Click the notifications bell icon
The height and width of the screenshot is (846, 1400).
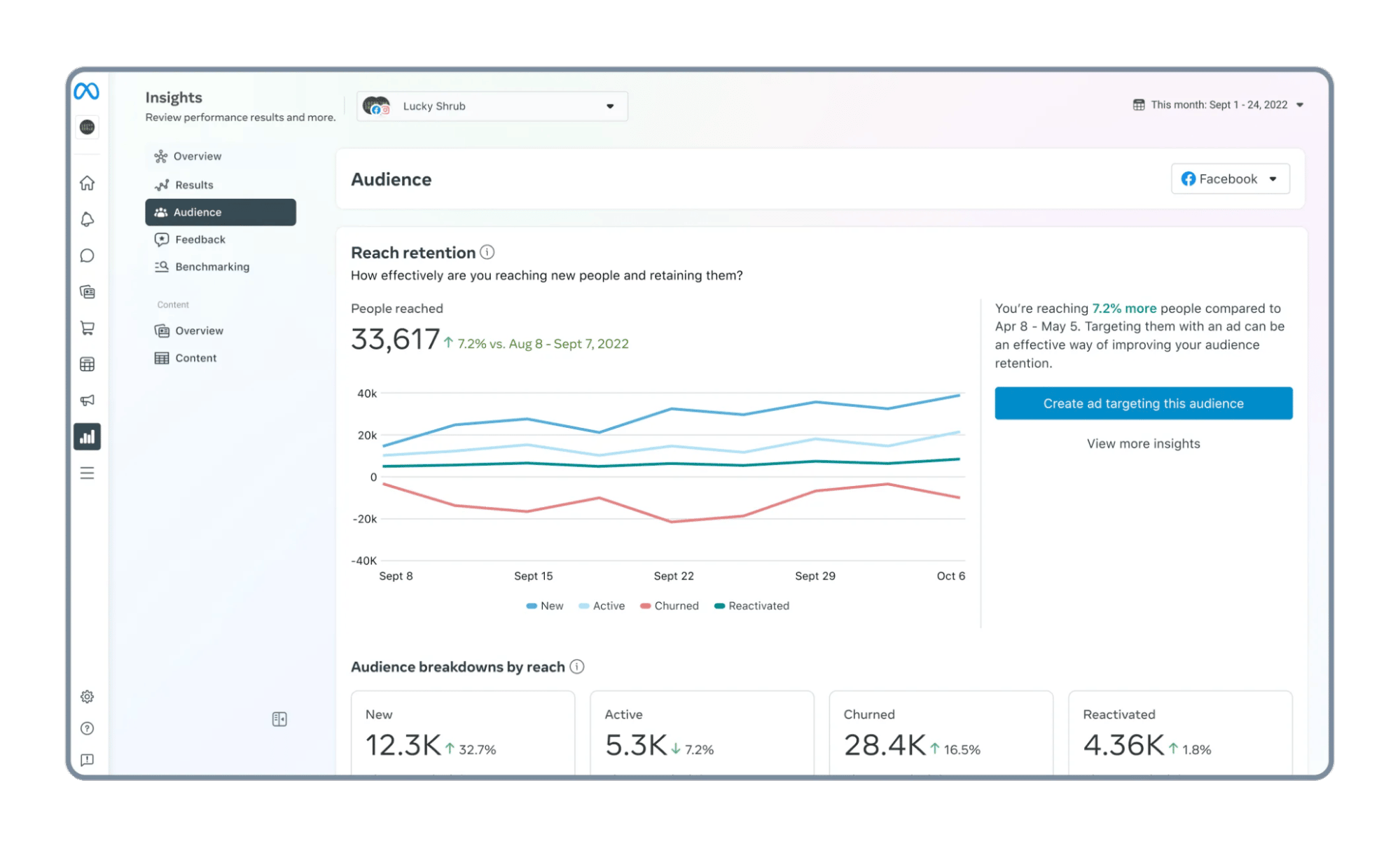click(x=87, y=219)
